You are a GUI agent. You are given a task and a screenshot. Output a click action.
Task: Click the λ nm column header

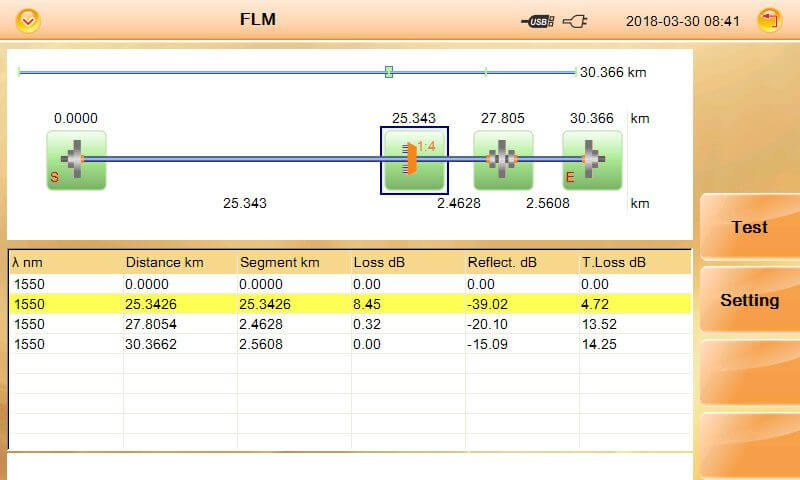point(28,263)
